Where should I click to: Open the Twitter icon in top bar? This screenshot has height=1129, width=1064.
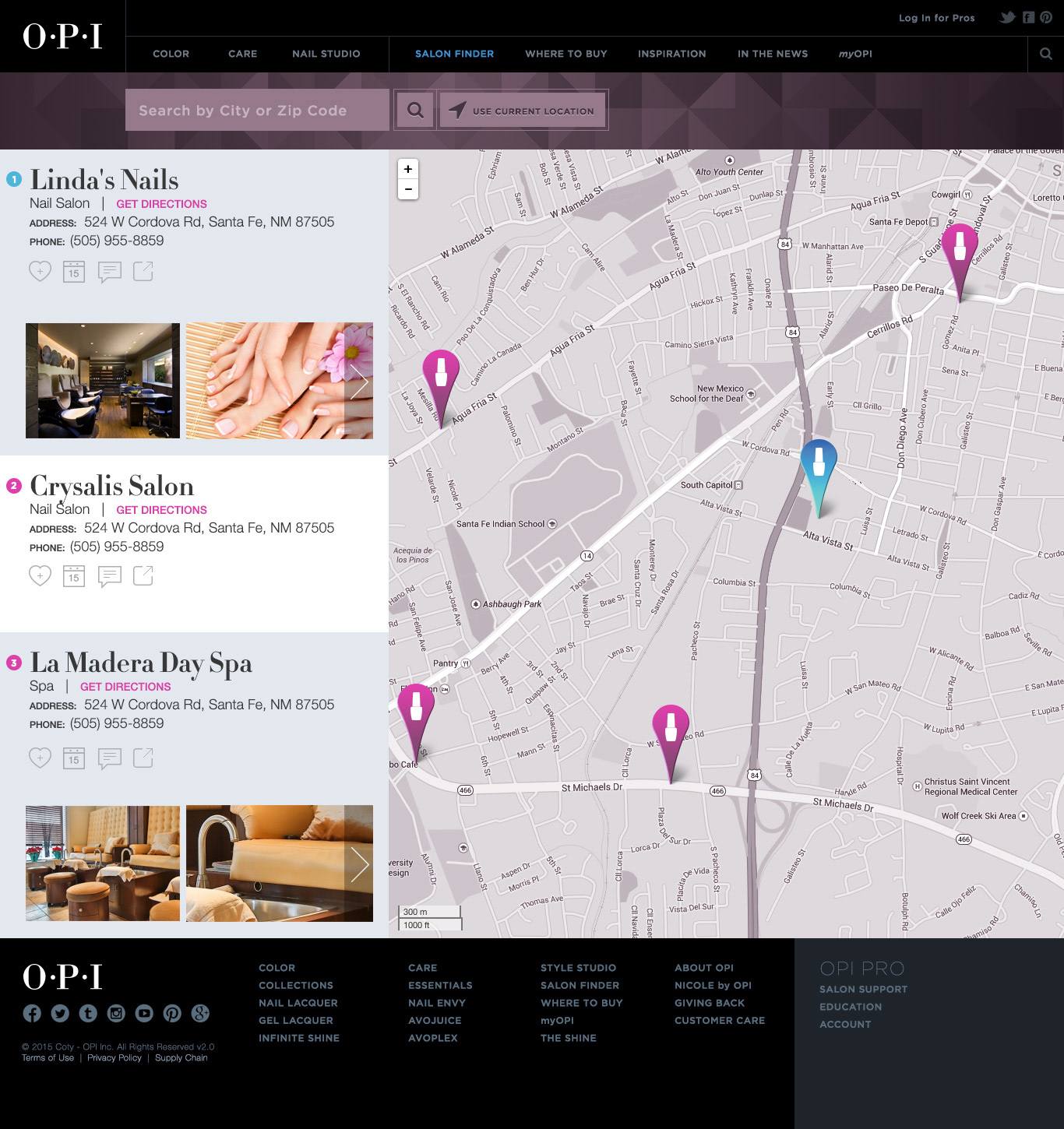pos(1008,17)
